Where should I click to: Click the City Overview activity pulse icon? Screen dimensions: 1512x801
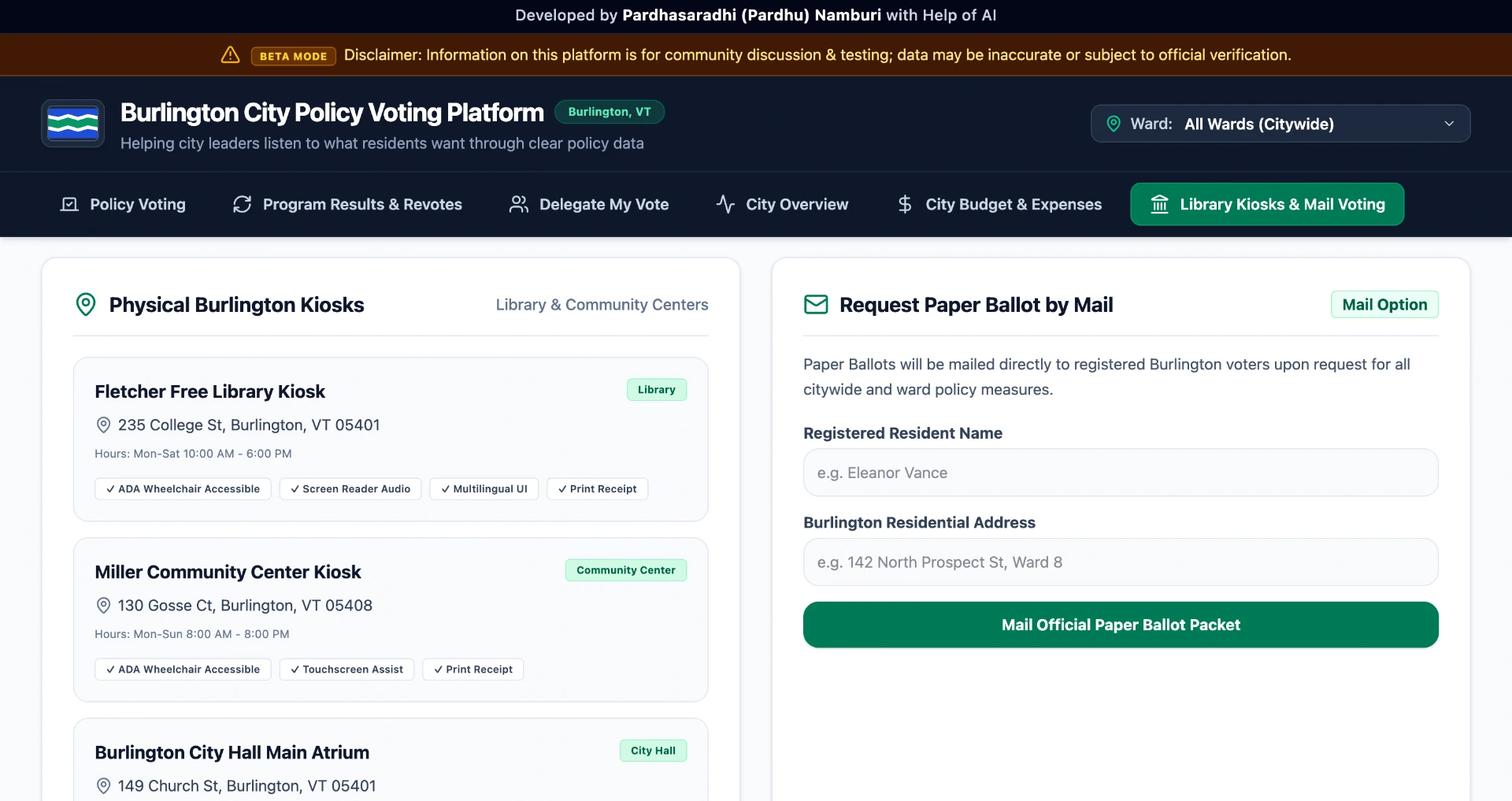(x=725, y=205)
